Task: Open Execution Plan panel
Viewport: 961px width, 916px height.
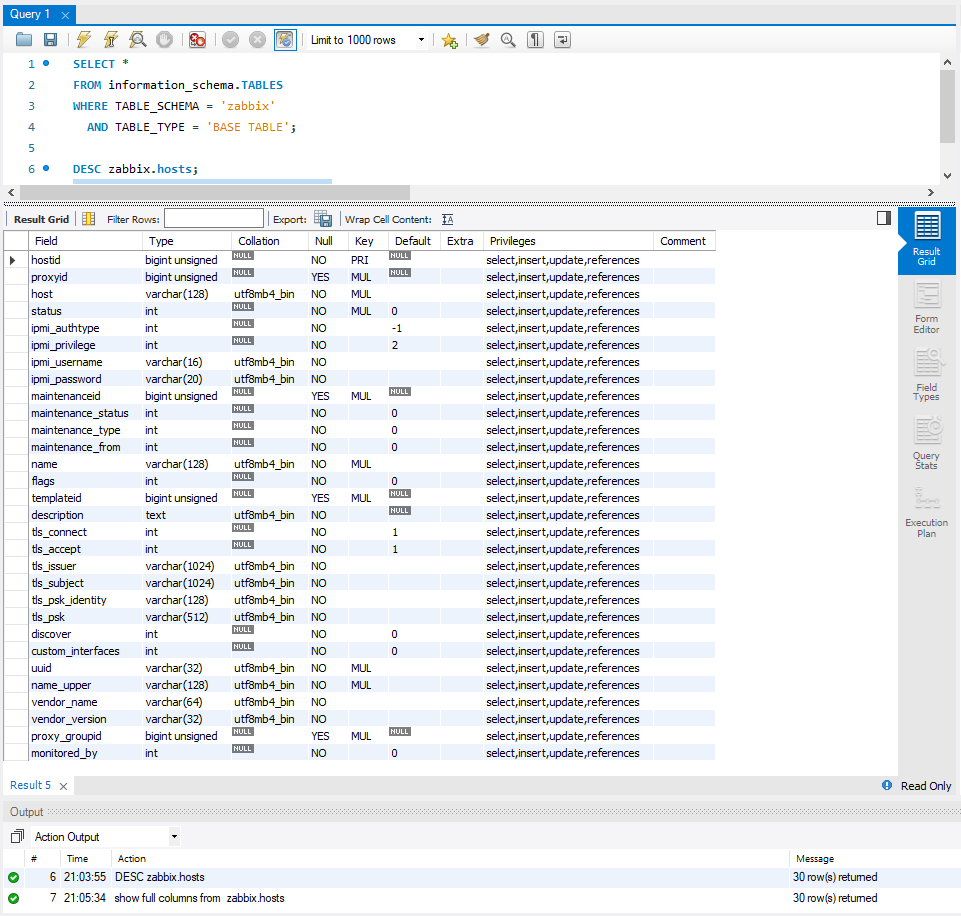Action: coord(927,512)
